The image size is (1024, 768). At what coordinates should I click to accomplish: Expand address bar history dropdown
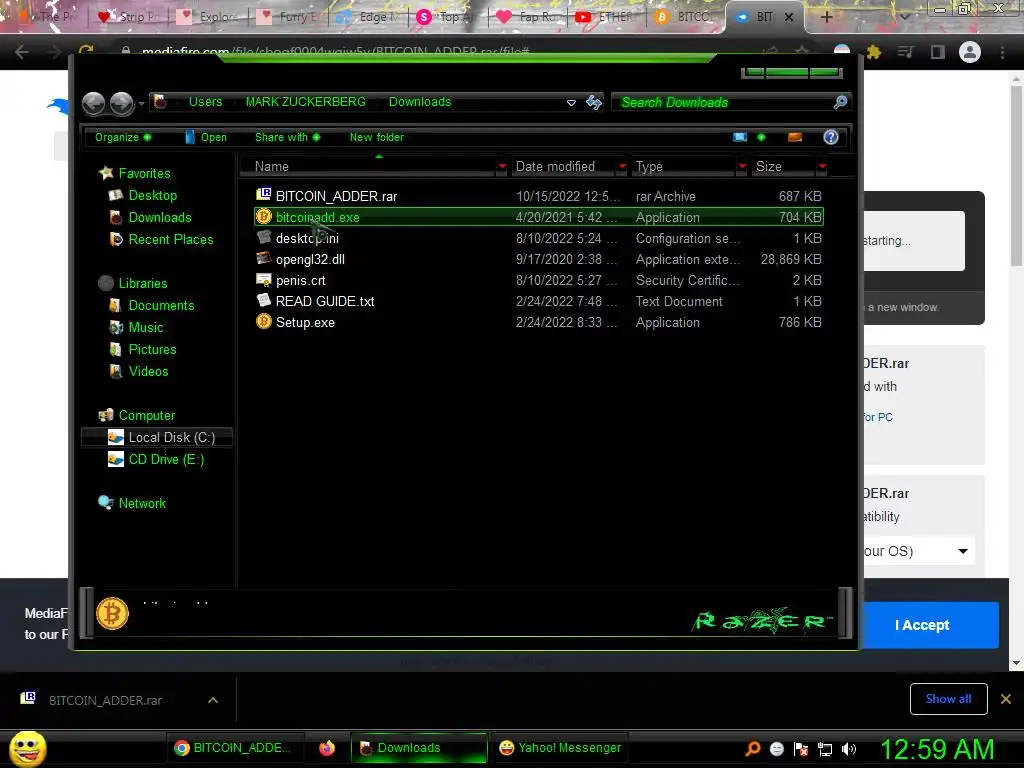pyautogui.click(x=571, y=103)
